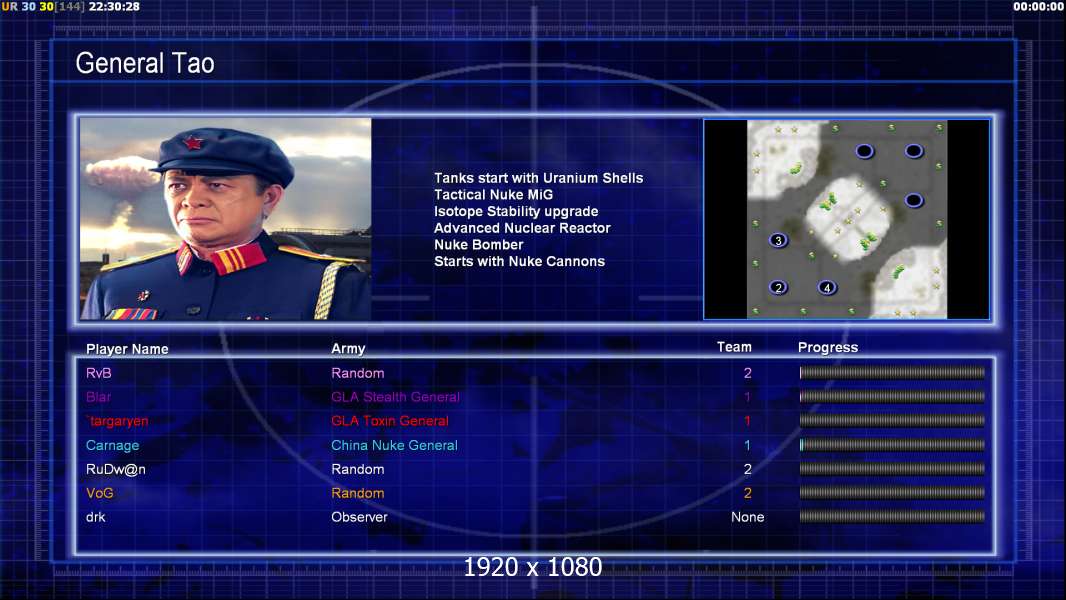The height and width of the screenshot is (600, 1066).
Task: Click start position marker 3 on the minimap
Action: [x=778, y=241]
